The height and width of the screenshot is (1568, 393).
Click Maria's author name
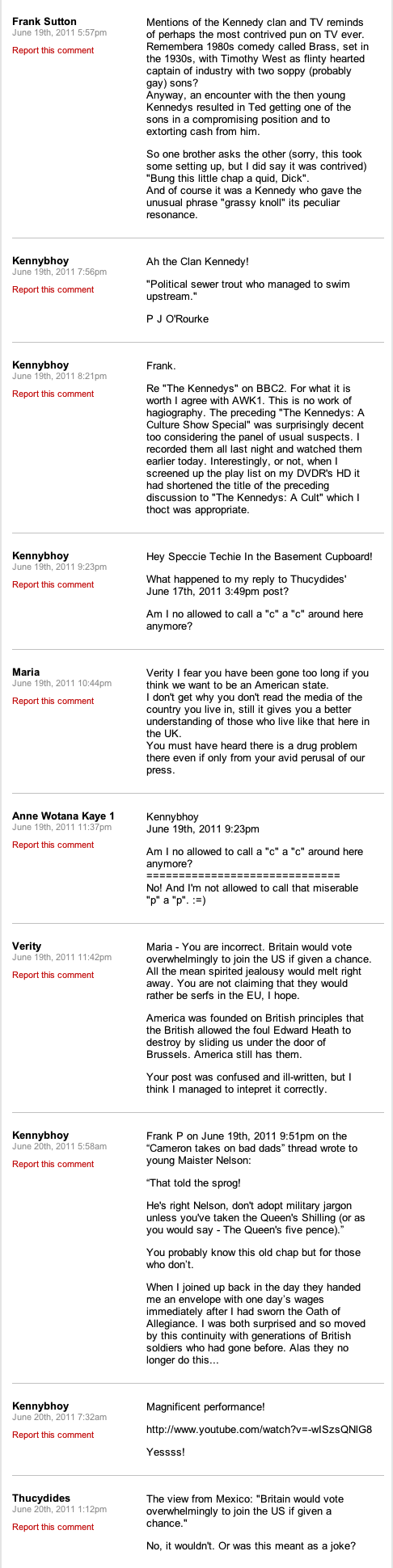(26, 672)
